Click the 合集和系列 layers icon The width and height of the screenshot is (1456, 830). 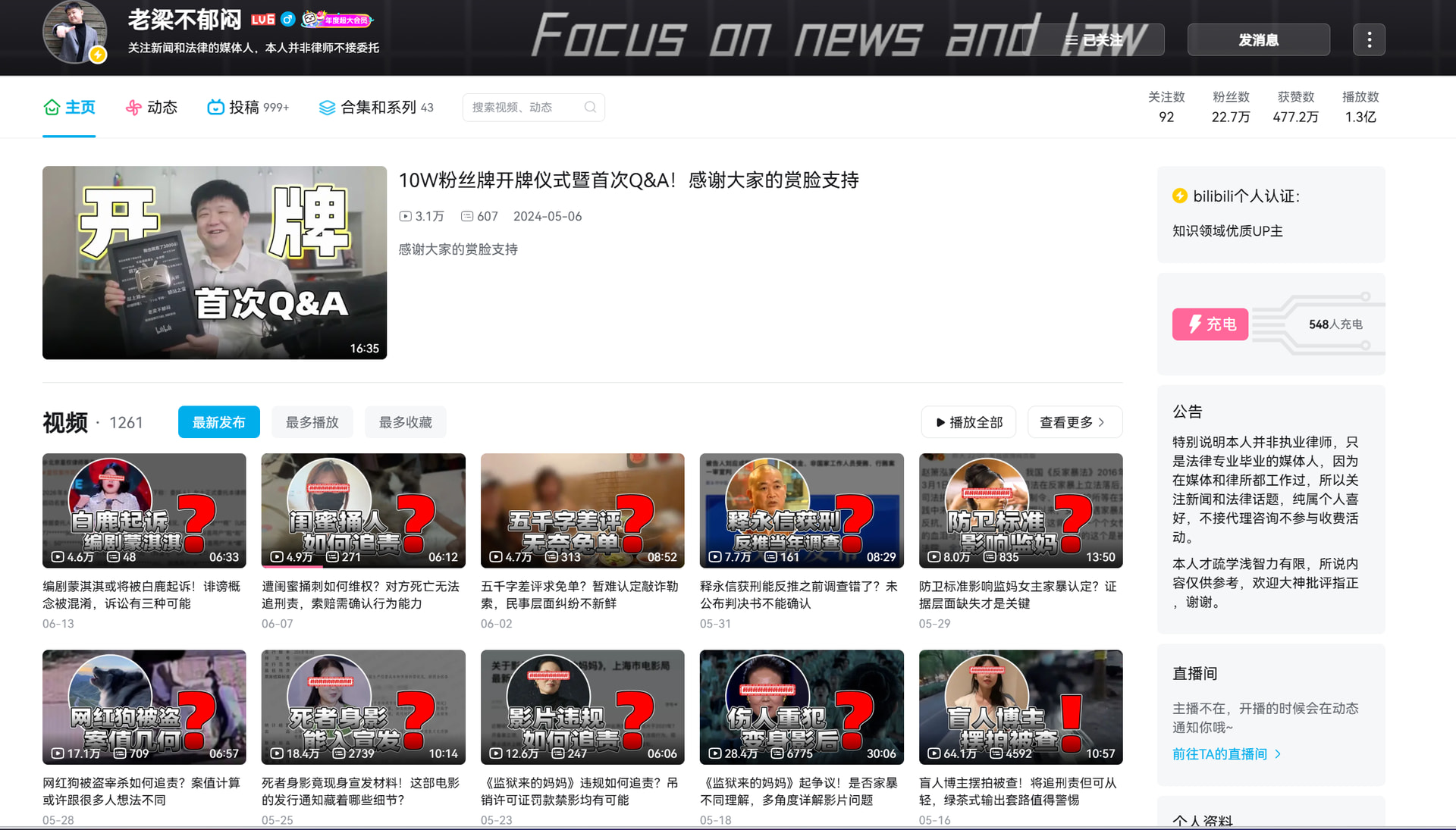pyautogui.click(x=327, y=108)
